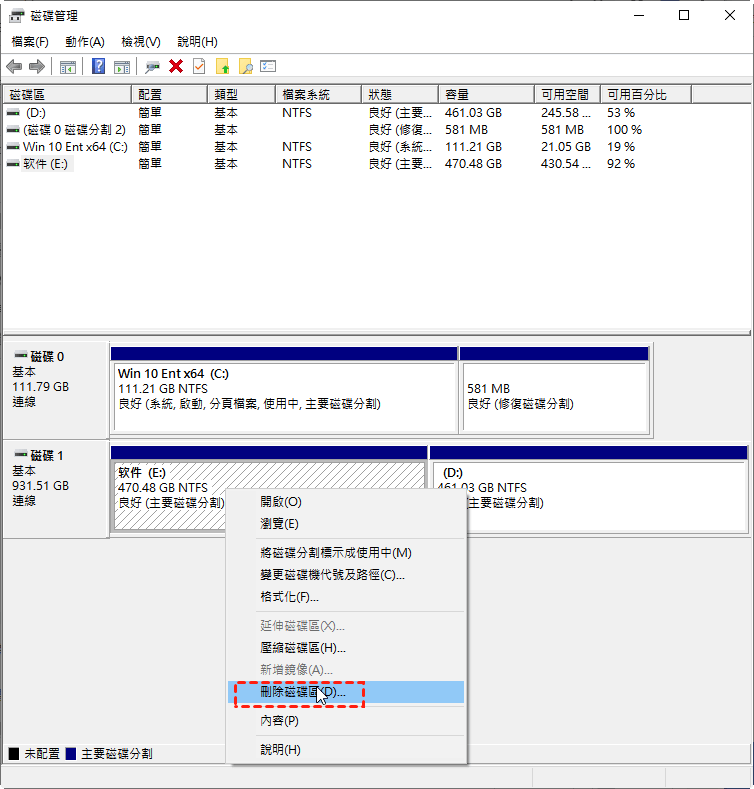Sort by 配置 column header
Screen dimensions: 754x789
(170, 95)
